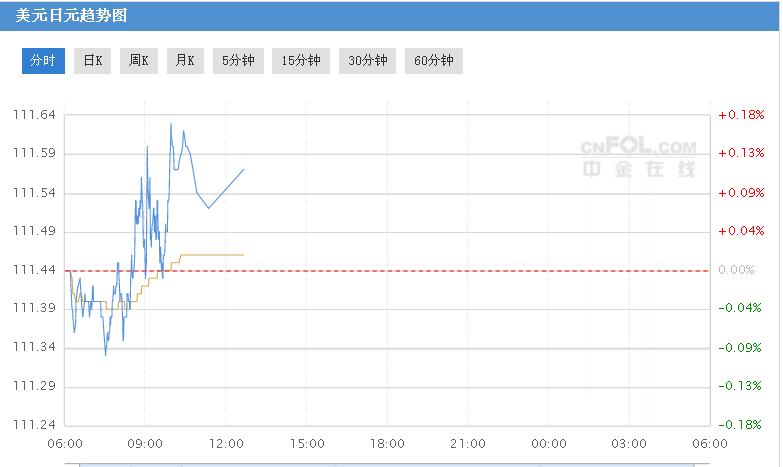Screen dimensions: 783x467
Task: Click the green -0.18% percentage label
Action: [x=740, y=425]
